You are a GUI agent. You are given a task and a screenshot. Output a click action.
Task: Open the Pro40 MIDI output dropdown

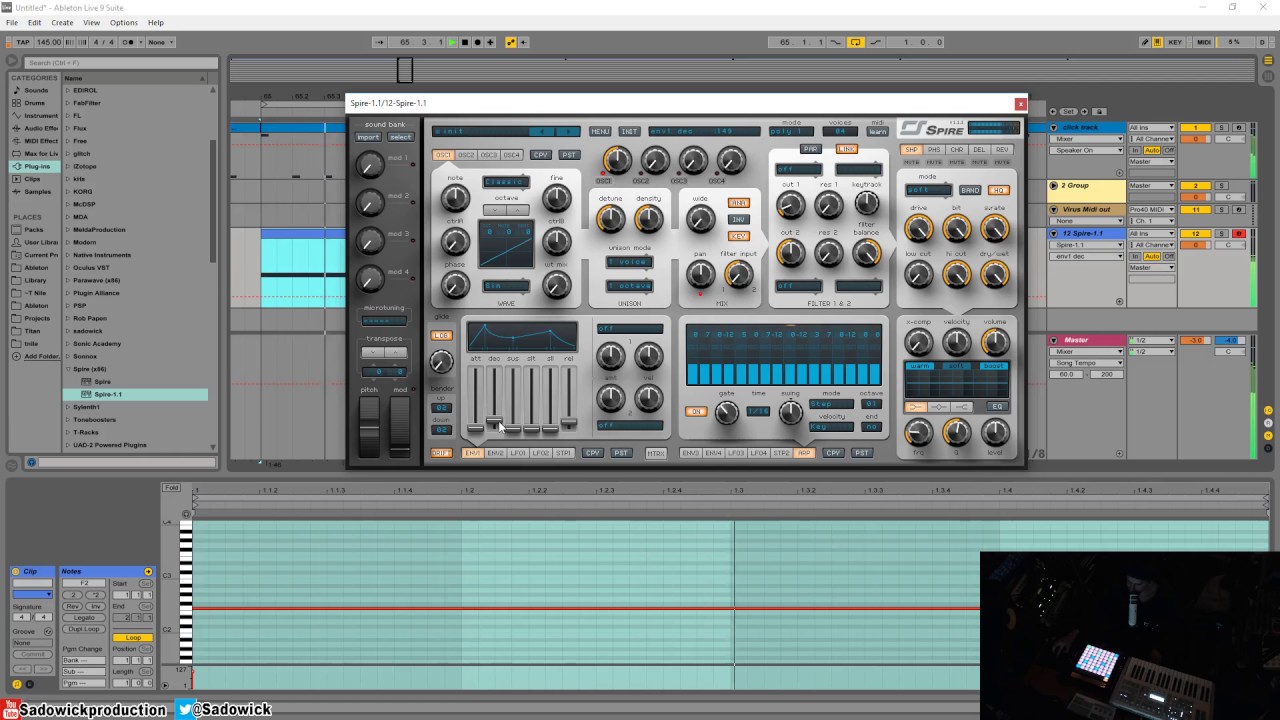pos(1151,209)
